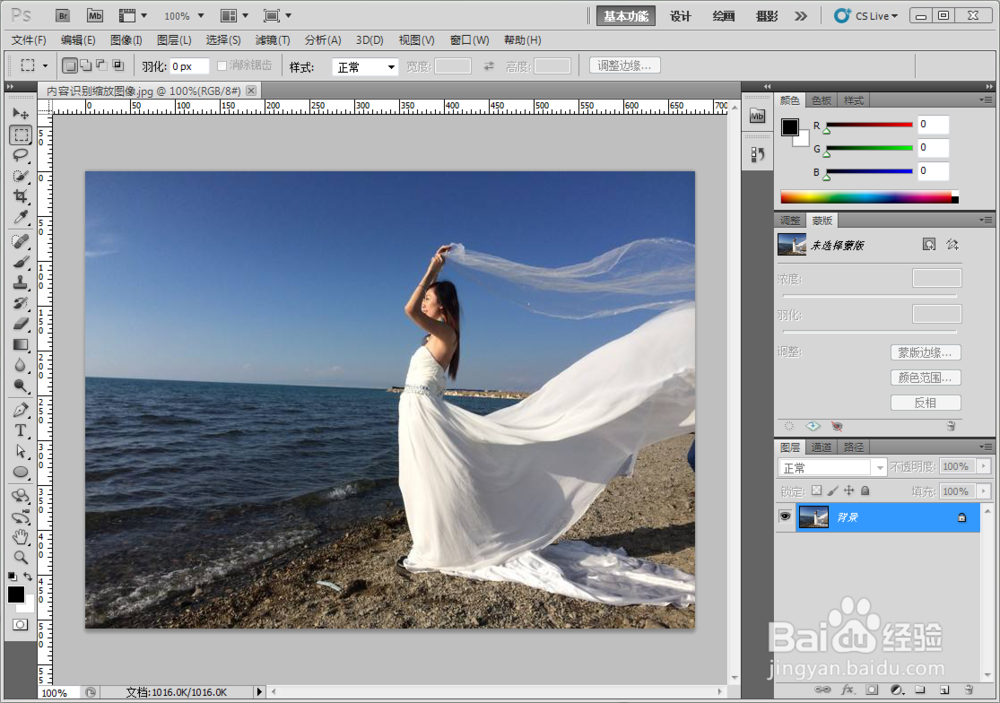Open the screen mode dropdown
The height and width of the screenshot is (703, 1000).
point(277,16)
